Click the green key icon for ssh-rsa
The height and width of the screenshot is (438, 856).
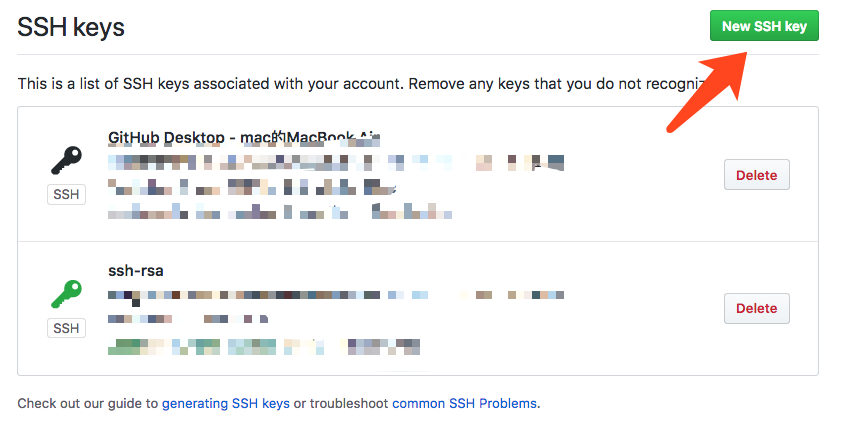tap(66, 293)
